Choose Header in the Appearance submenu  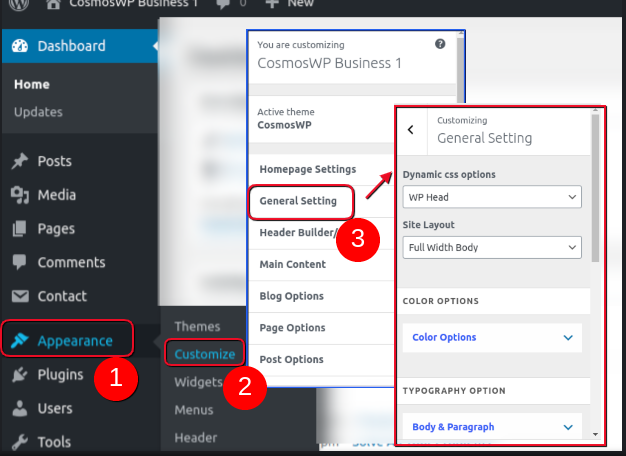pos(196,438)
